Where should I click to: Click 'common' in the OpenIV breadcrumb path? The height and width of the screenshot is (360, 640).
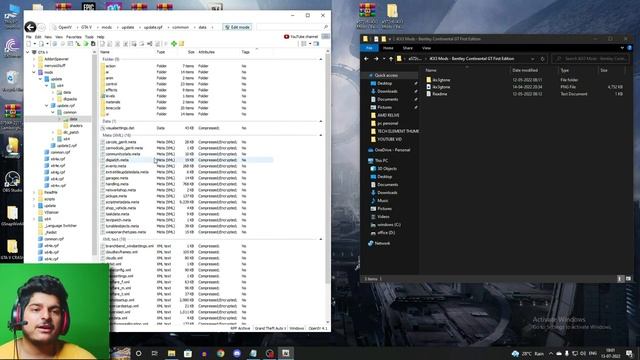[180, 27]
